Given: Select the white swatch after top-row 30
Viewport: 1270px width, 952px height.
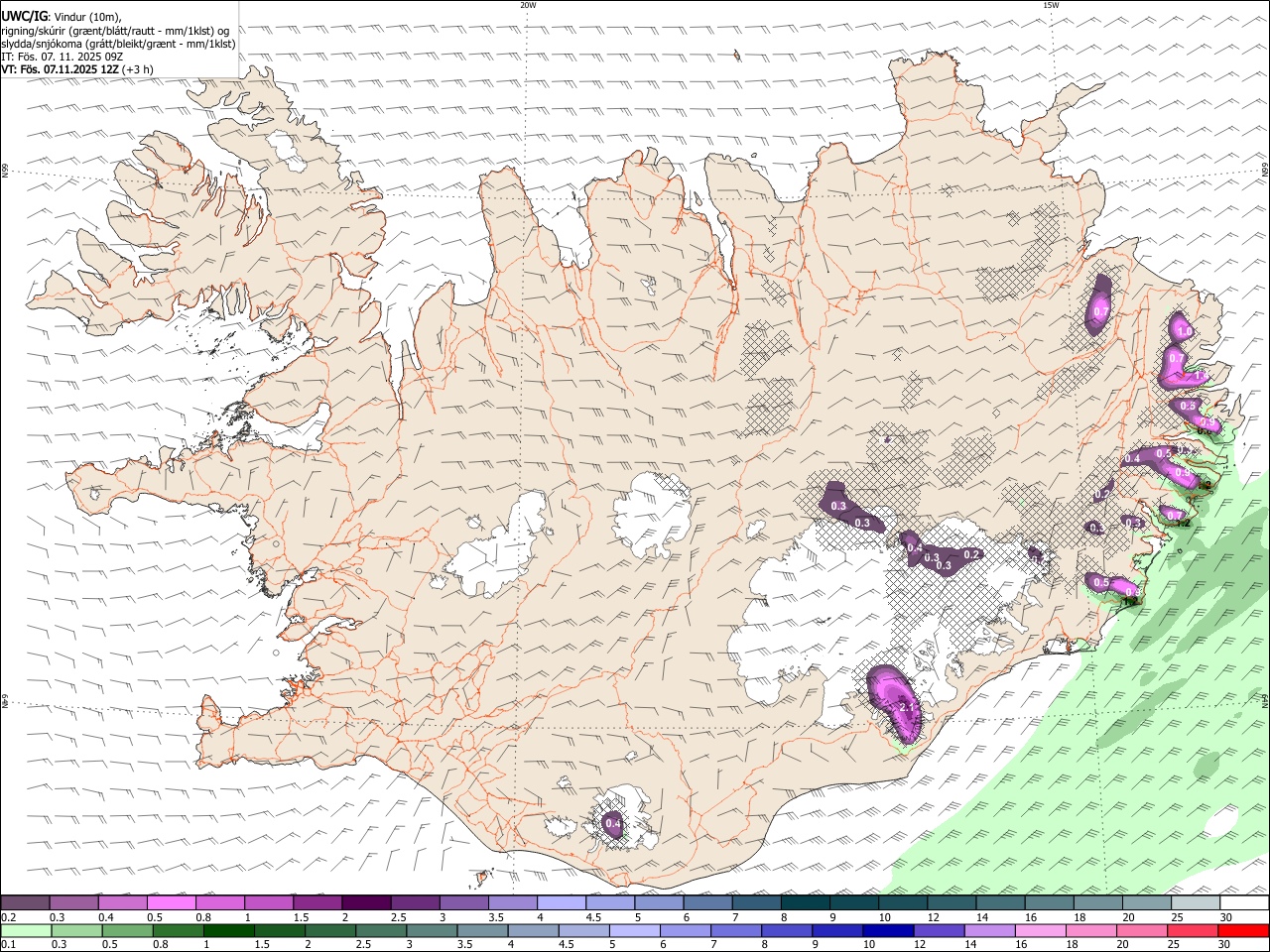Looking at the screenshot, I should (x=1243, y=902).
